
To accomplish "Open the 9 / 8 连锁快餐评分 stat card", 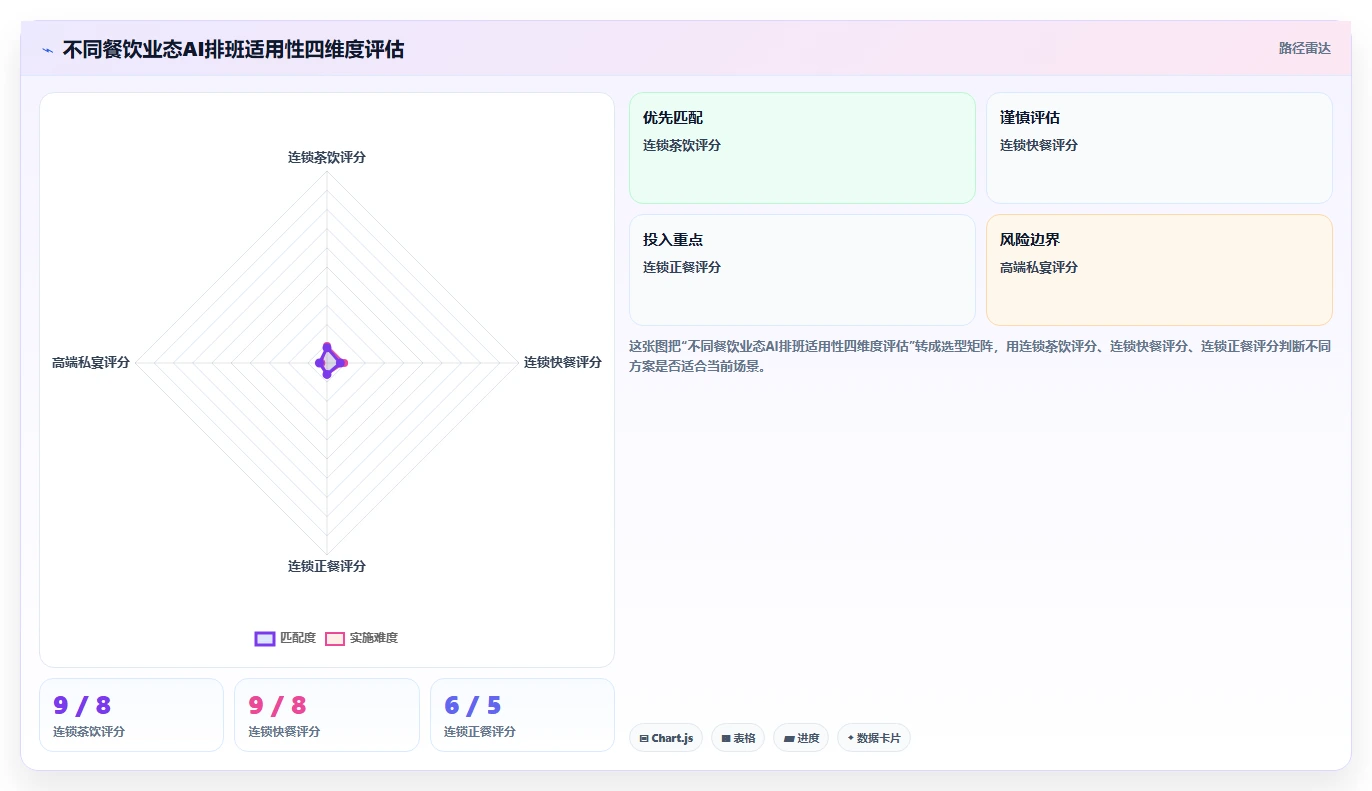I will point(326,715).
